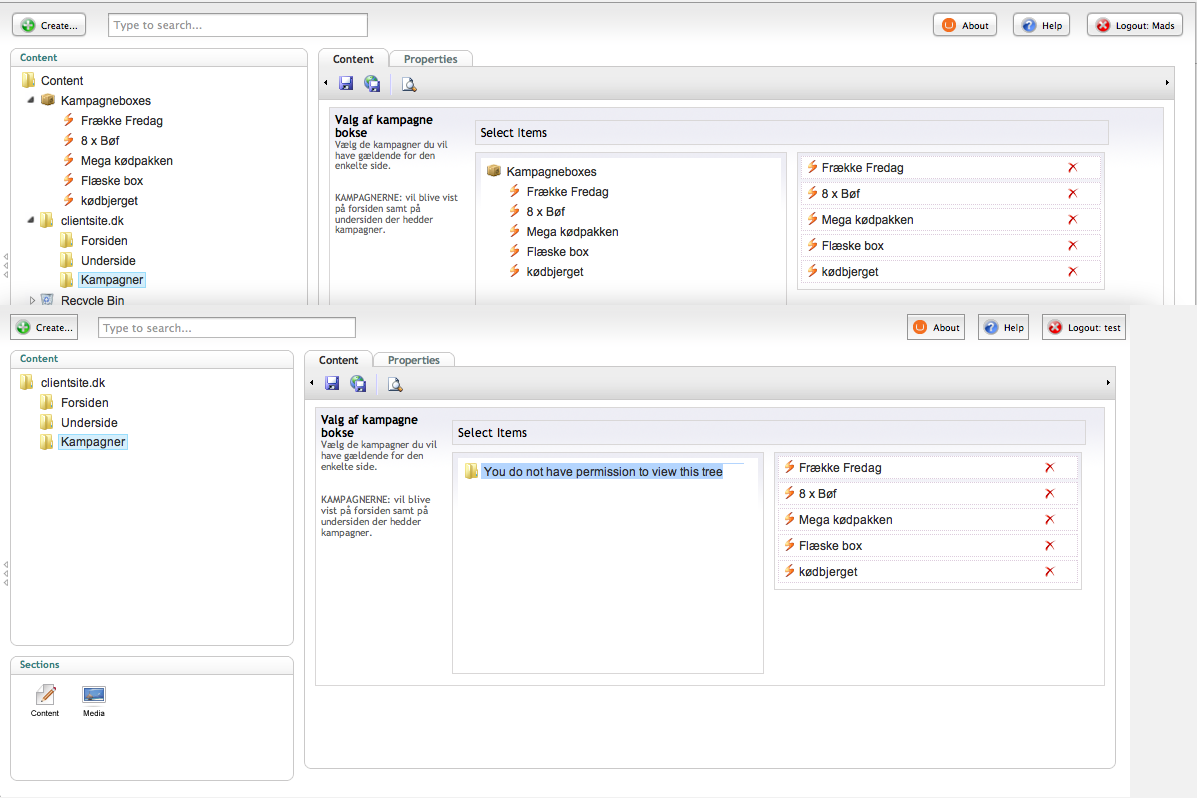1197x798 pixels.
Task: Click the Logout: test button
Action: 1083,328
